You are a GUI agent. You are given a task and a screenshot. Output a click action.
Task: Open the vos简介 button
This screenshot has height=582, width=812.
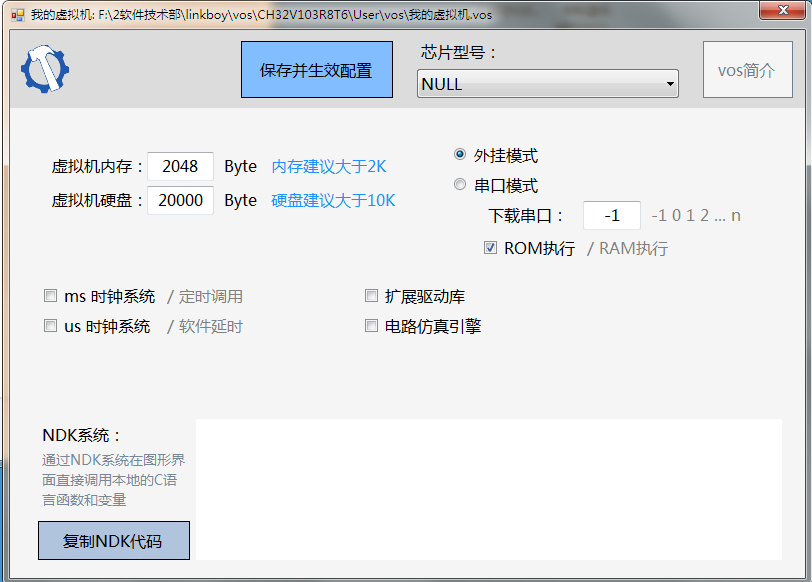coord(747,69)
